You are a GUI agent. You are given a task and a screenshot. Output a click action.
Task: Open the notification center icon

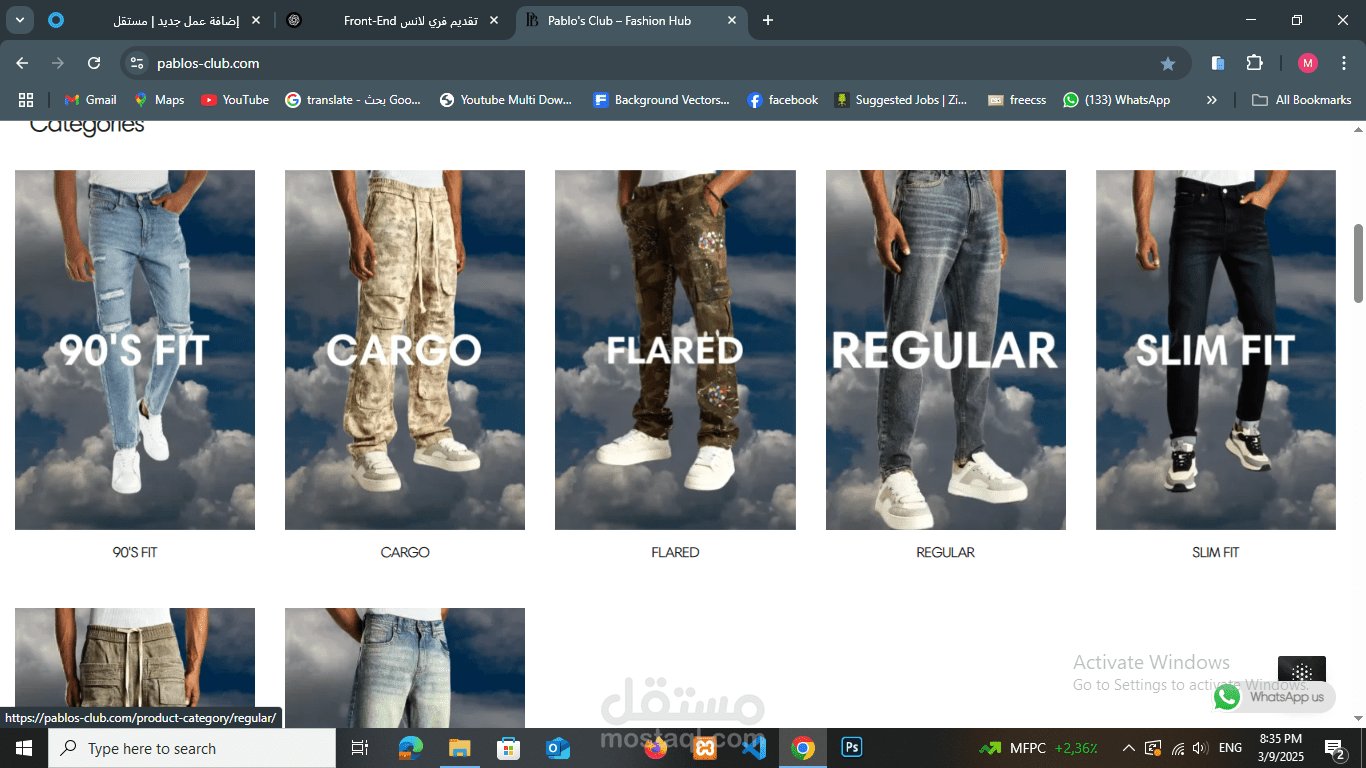(1335, 748)
